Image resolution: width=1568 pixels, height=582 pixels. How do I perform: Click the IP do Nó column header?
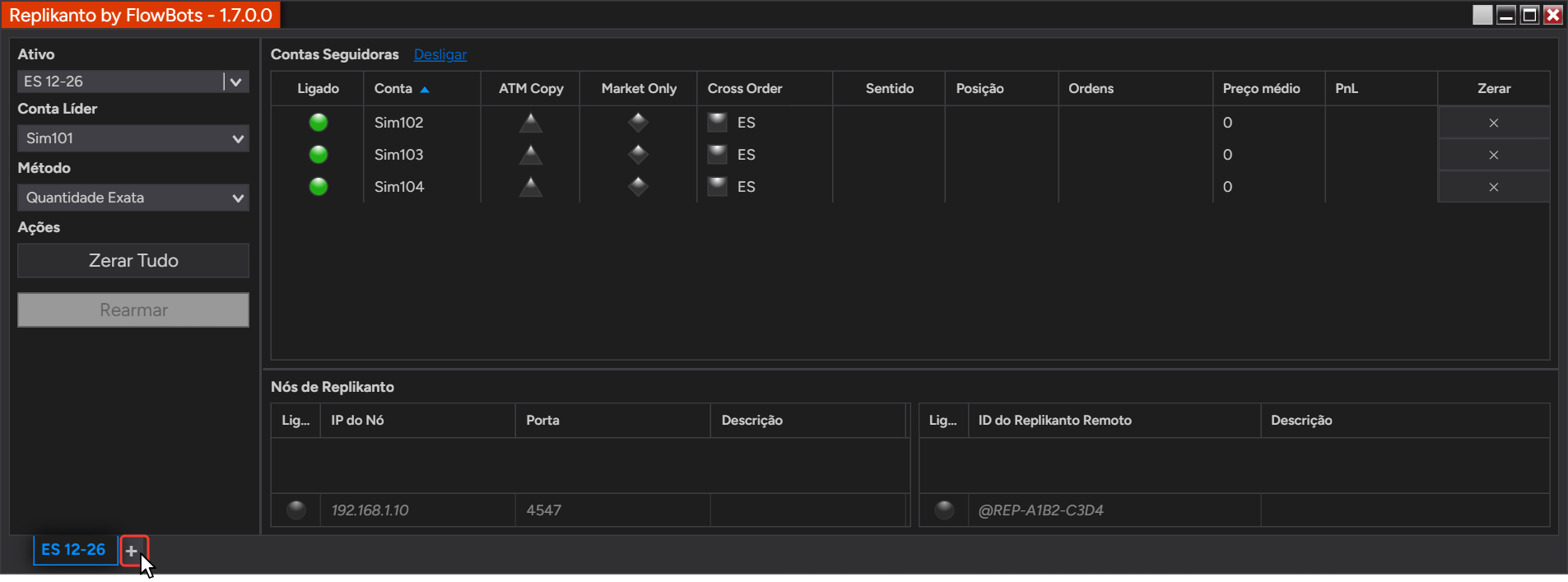[418, 420]
